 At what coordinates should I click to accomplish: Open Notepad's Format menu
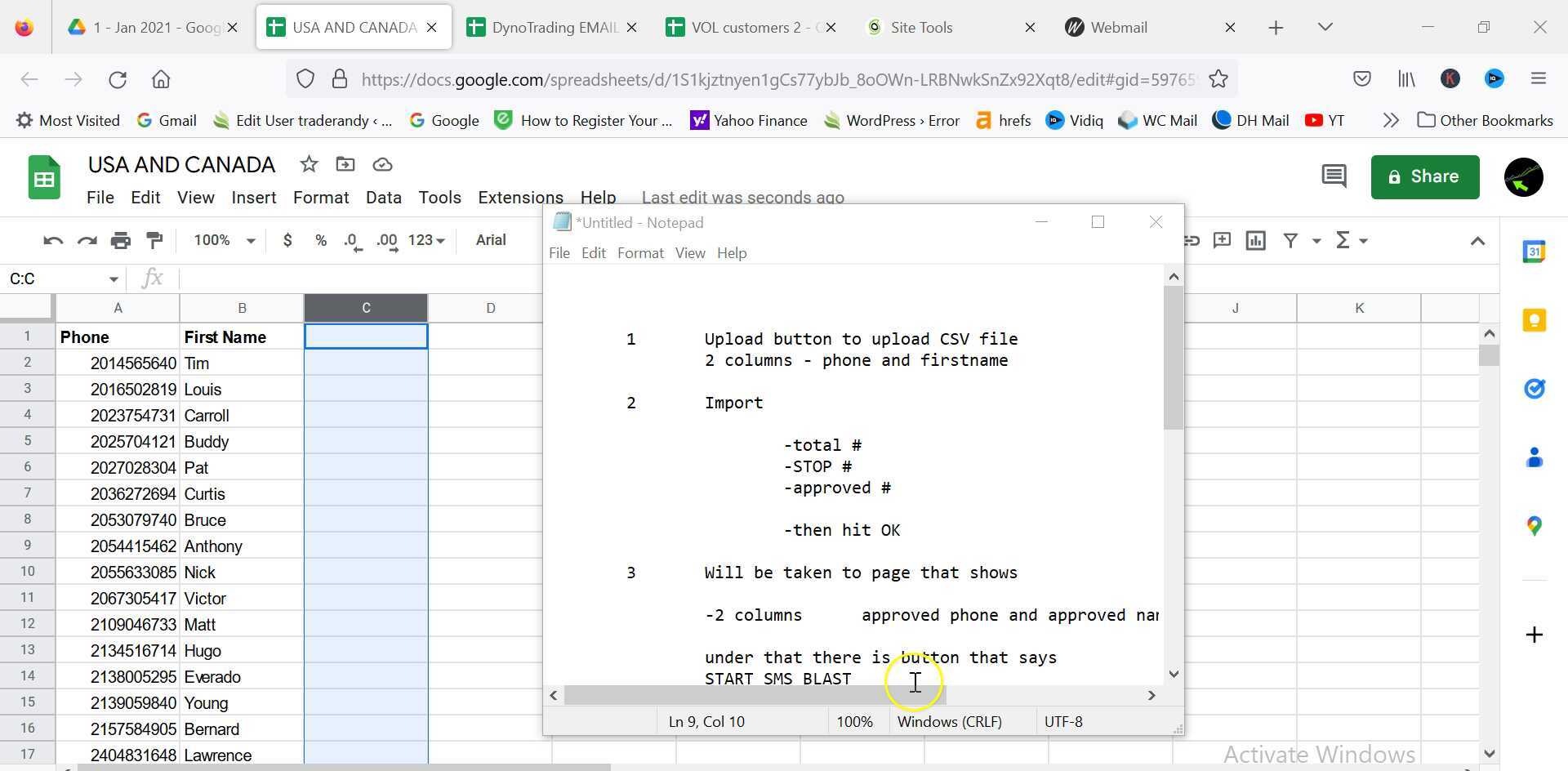[x=639, y=253]
